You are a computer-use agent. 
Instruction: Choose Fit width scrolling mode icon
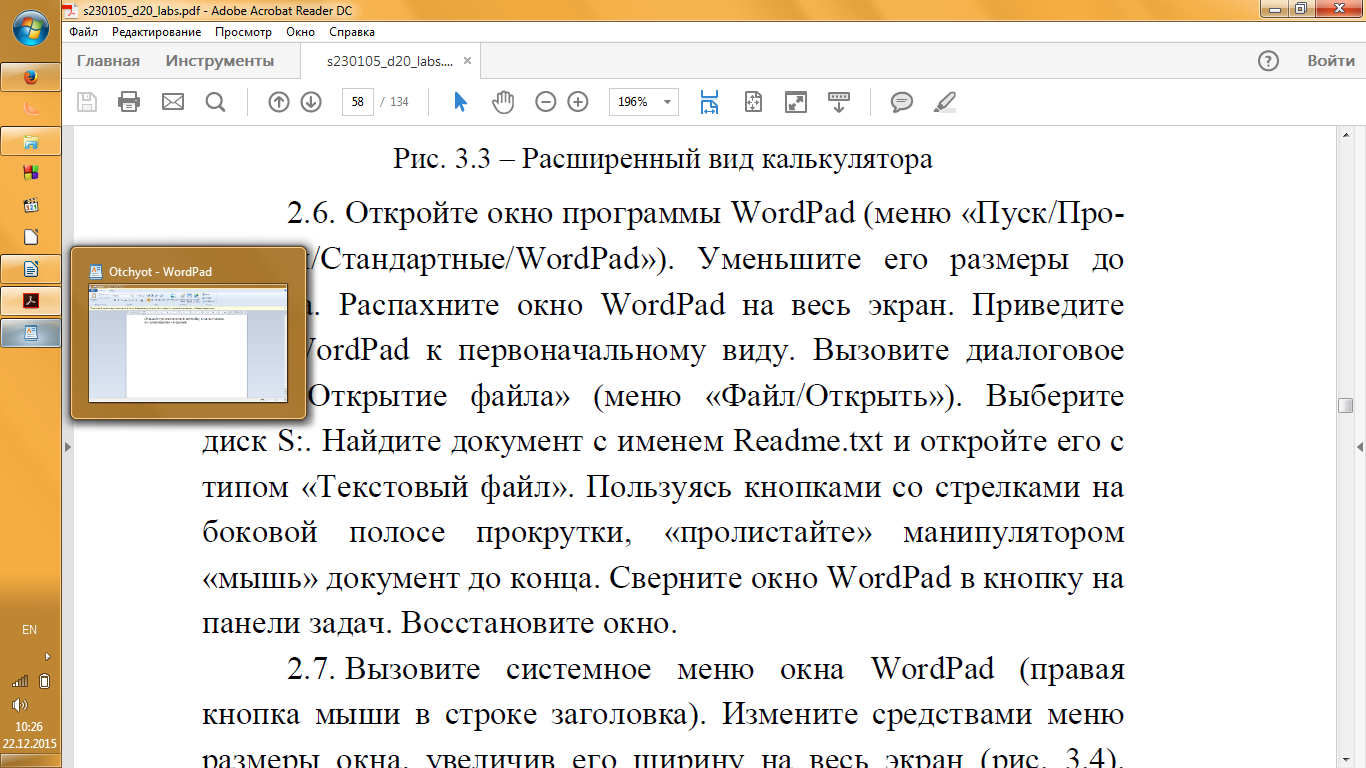[x=710, y=101]
